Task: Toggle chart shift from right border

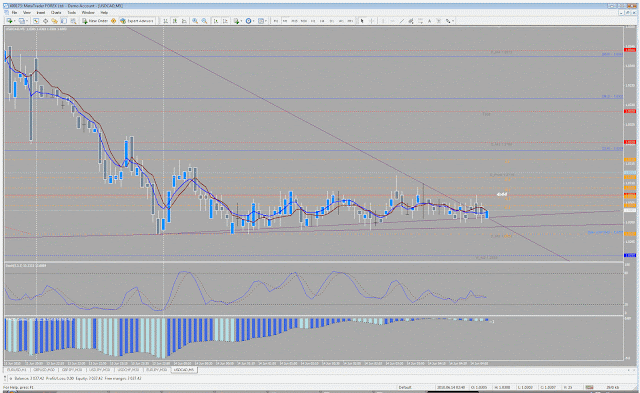Action: [225, 21]
